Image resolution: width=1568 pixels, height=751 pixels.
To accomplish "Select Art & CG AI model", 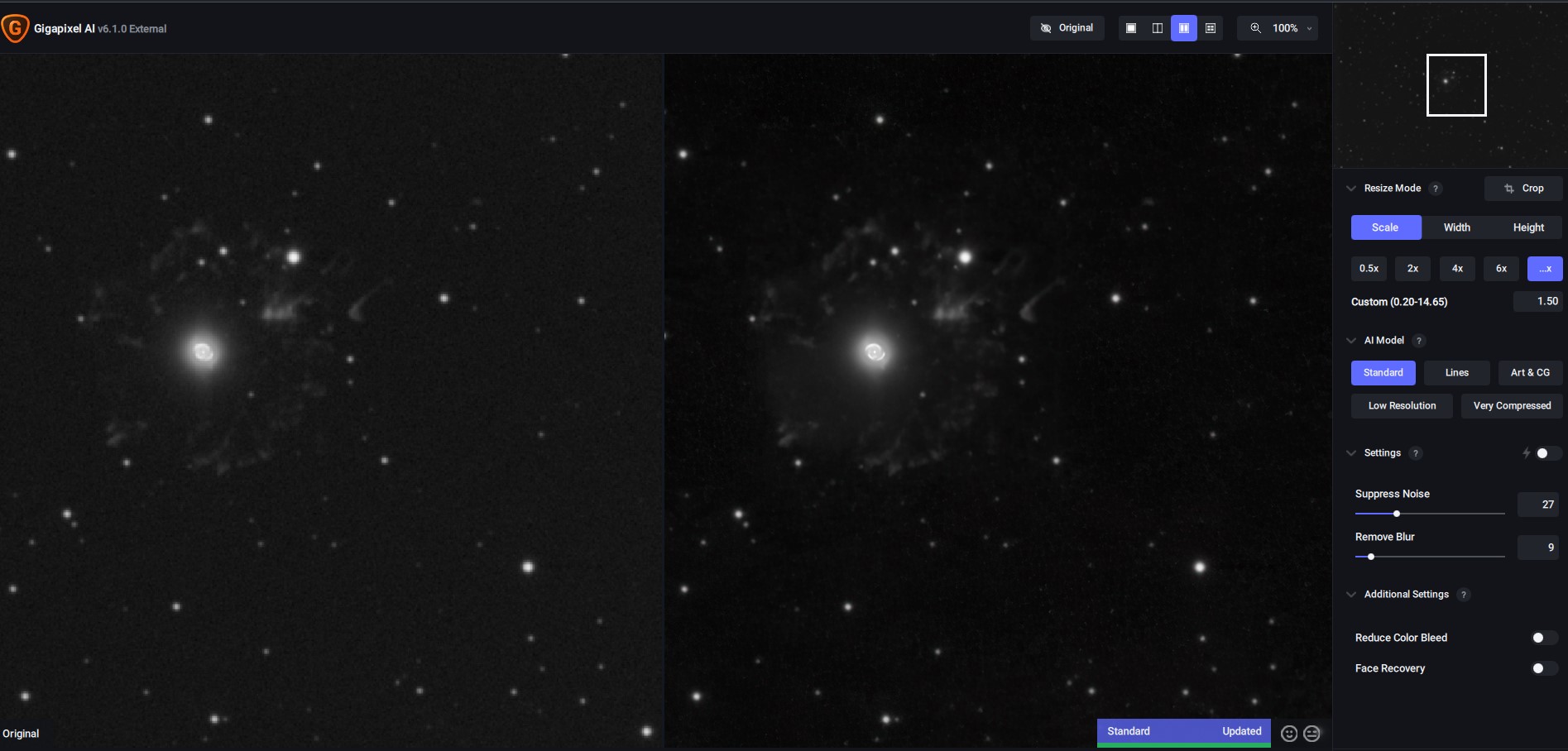I will pos(1531,373).
